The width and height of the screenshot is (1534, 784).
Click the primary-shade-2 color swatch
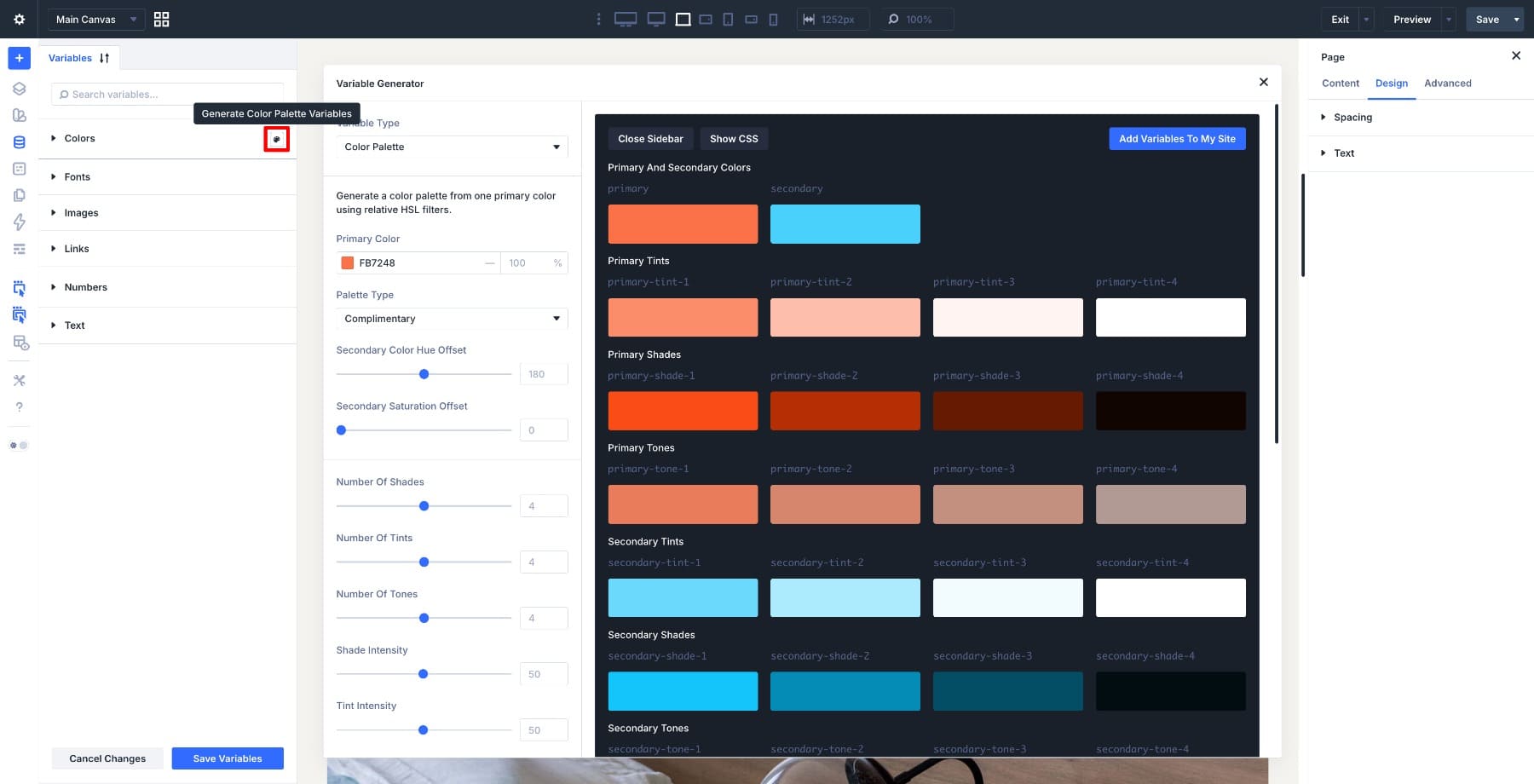pos(845,411)
